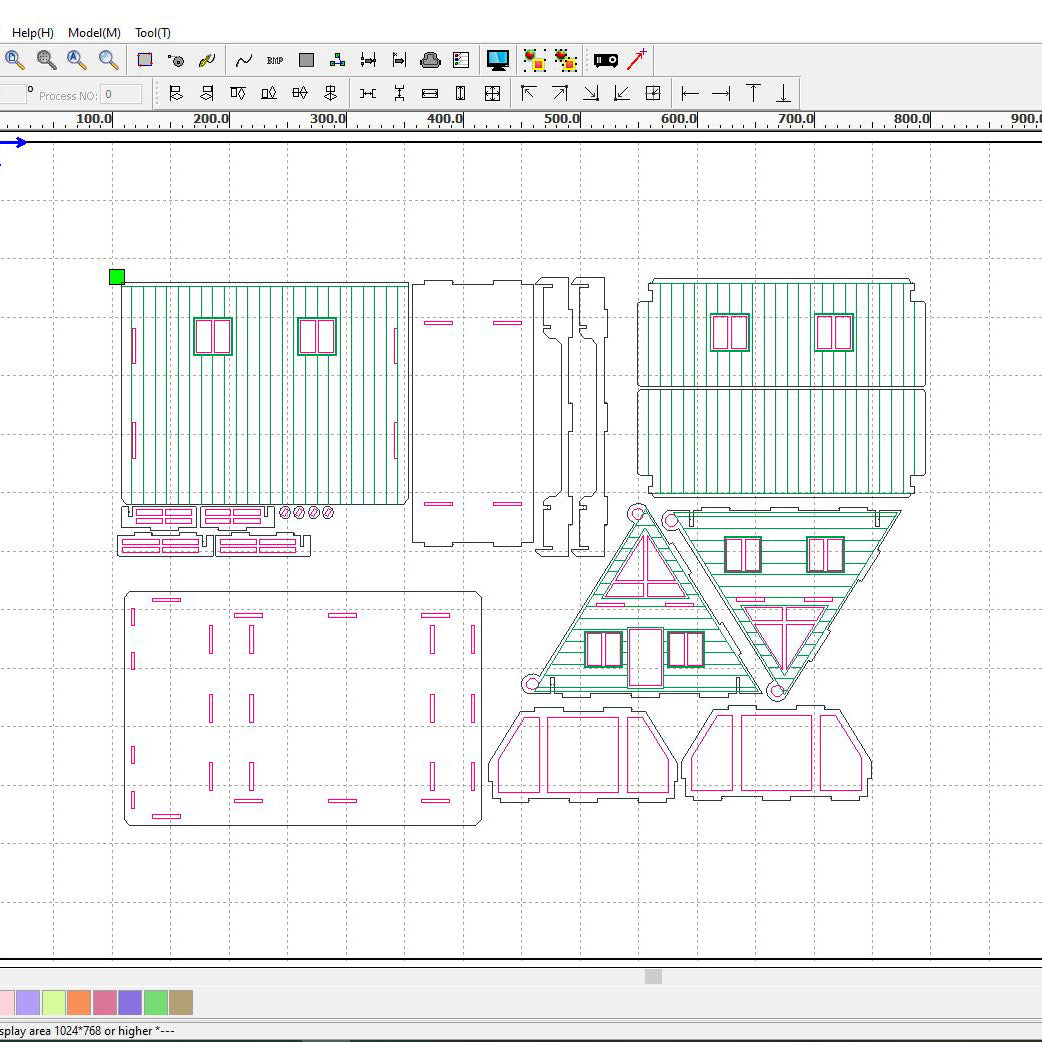
Task: Open the Help(H) menu
Action: click(33, 33)
